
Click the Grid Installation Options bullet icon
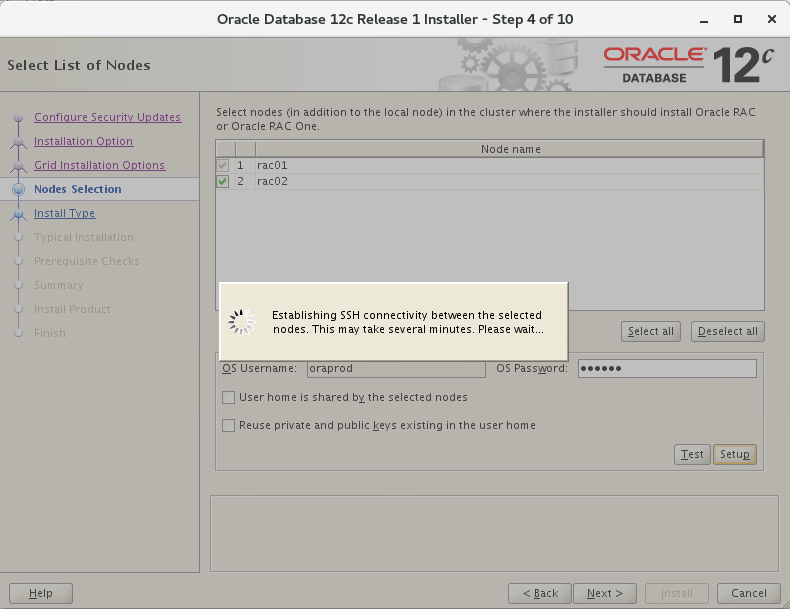click(x=19, y=167)
